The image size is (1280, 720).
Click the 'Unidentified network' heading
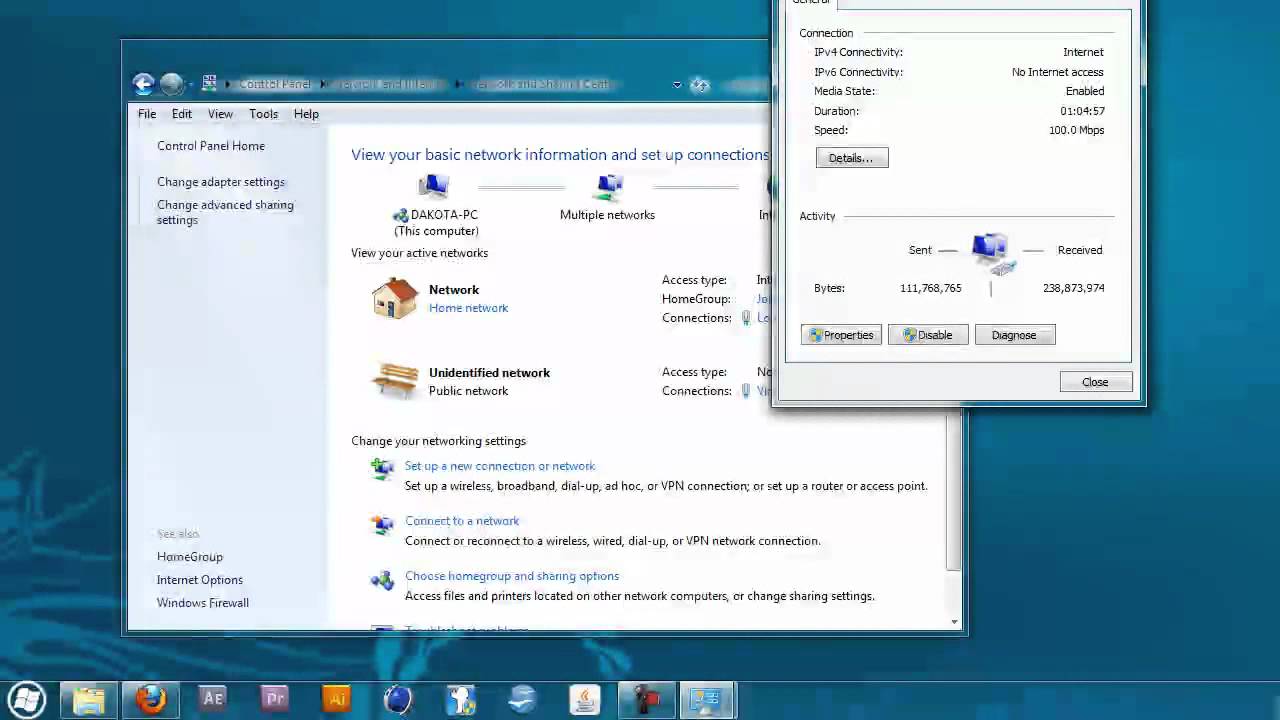click(x=489, y=373)
